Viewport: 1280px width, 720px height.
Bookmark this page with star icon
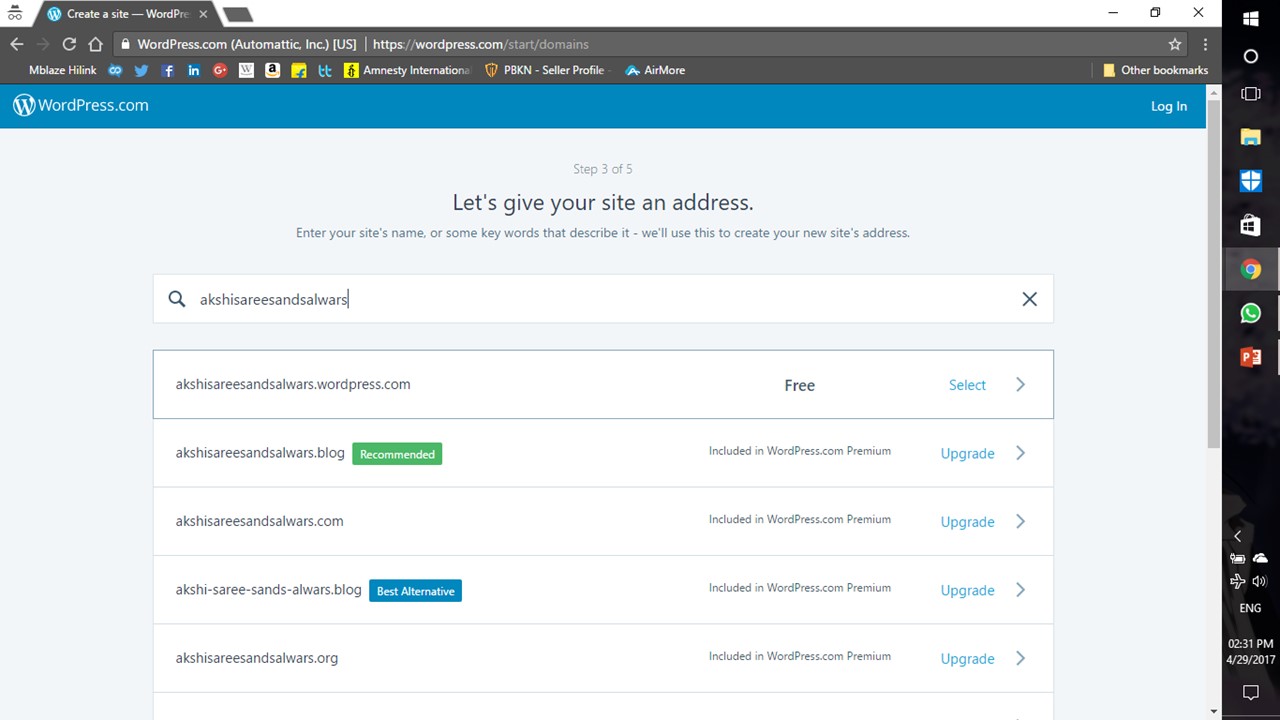[x=1175, y=44]
